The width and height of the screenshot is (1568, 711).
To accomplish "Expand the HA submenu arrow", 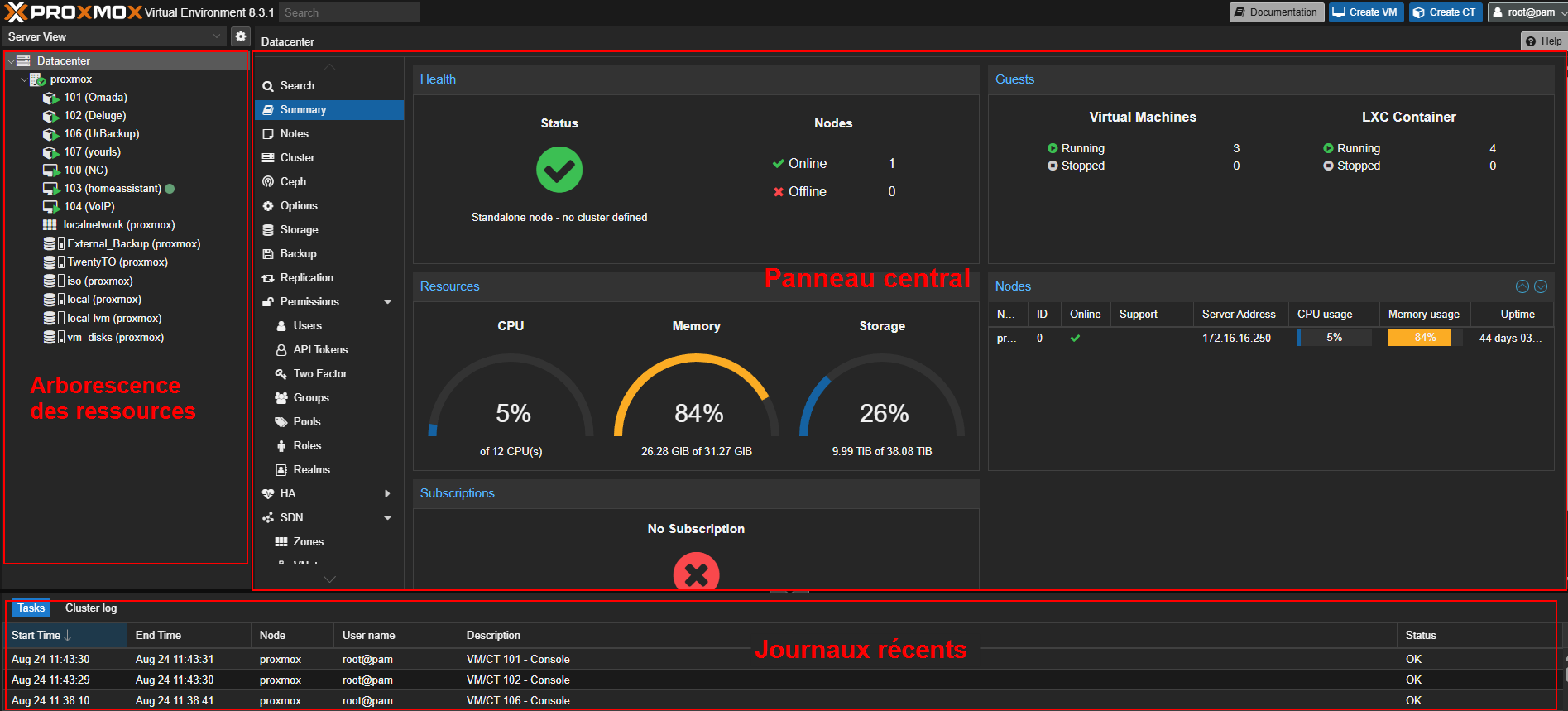I will (x=387, y=494).
